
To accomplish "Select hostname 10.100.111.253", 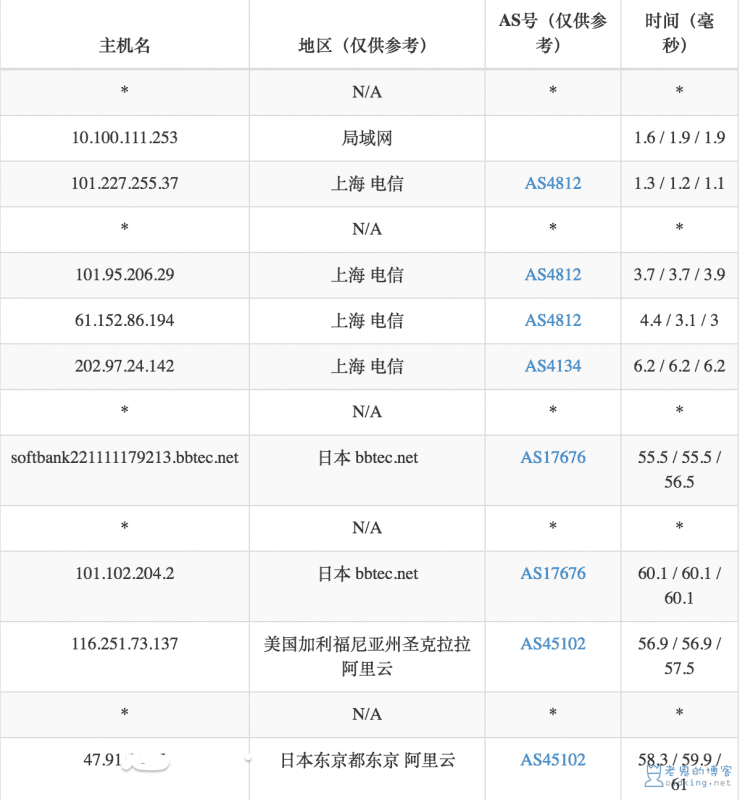I will 125,138.
